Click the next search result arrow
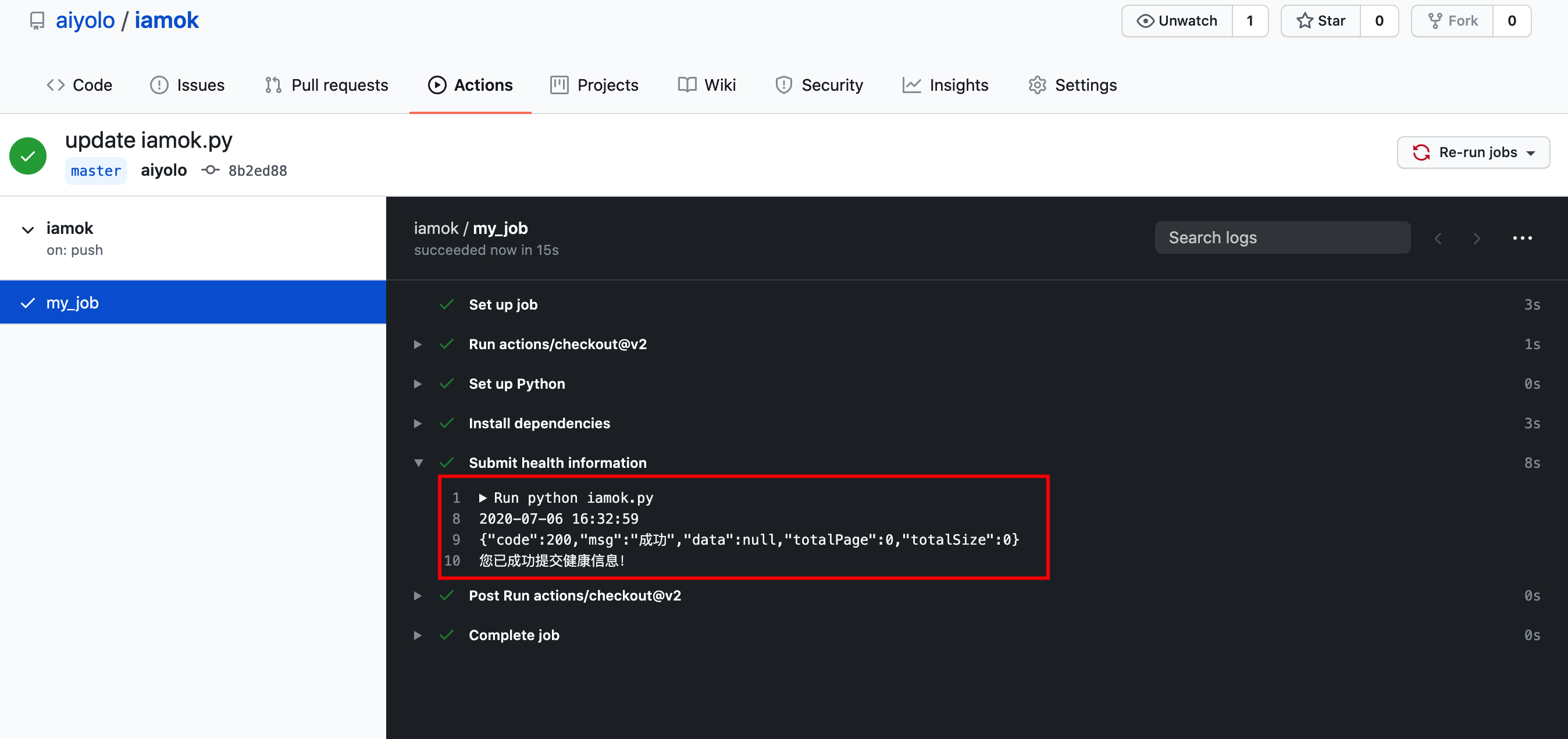This screenshot has height=739, width=1568. coord(1476,238)
